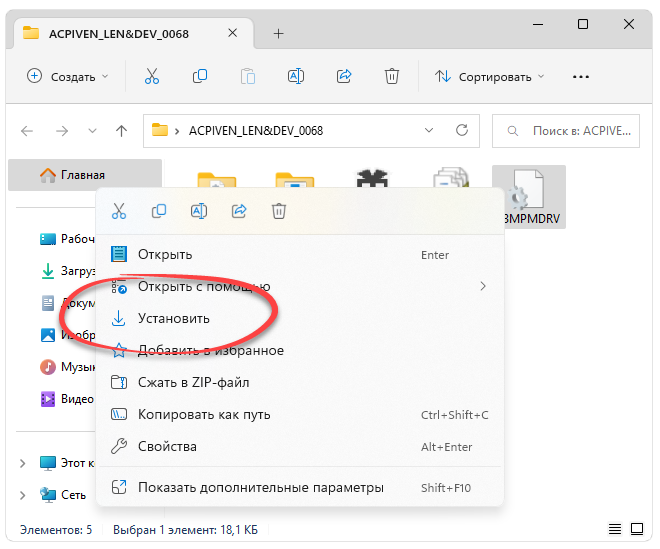Viewport: 660px width, 549px height.
Task: Open Загрузки in the sidebar
Action: [x=67, y=271]
